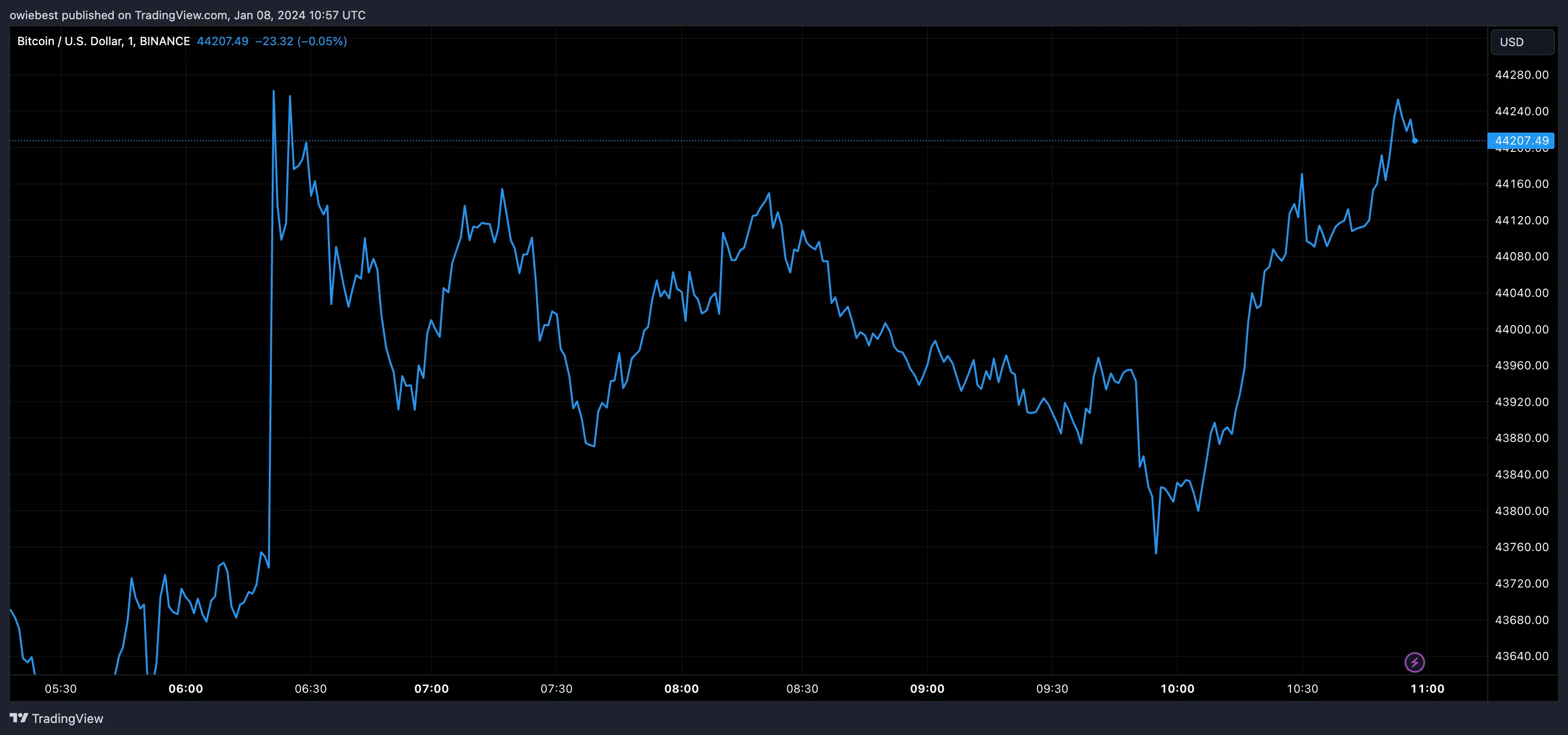The height and width of the screenshot is (735, 1568).
Task: Toggle the USD price scale unit
Action: point(1522,41)
